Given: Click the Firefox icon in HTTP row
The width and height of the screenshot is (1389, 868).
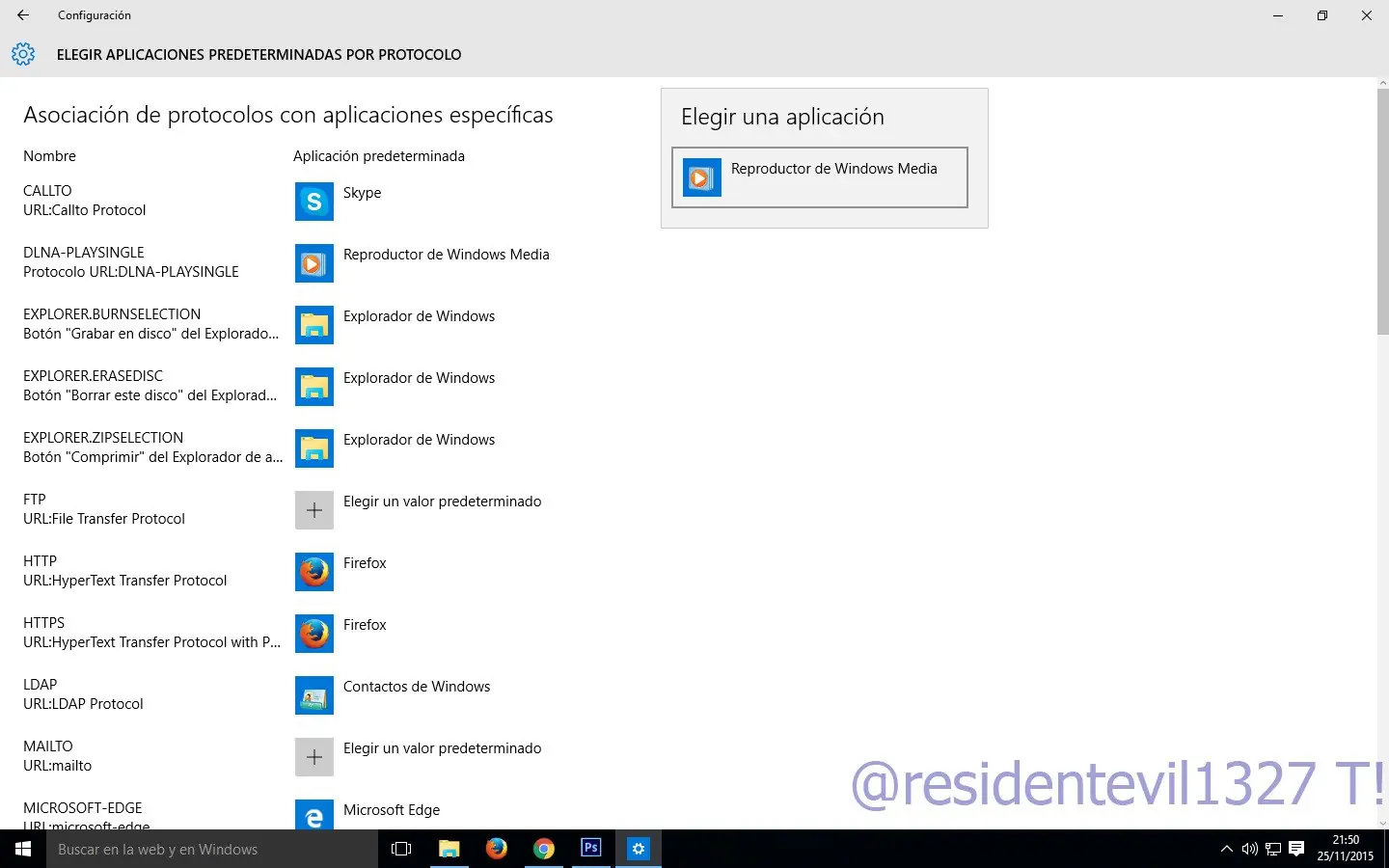Looking at the screenshot, I should point(314,572).
